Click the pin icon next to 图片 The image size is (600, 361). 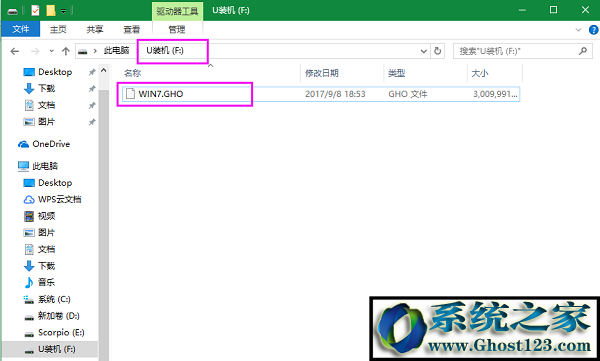[92, 122]
